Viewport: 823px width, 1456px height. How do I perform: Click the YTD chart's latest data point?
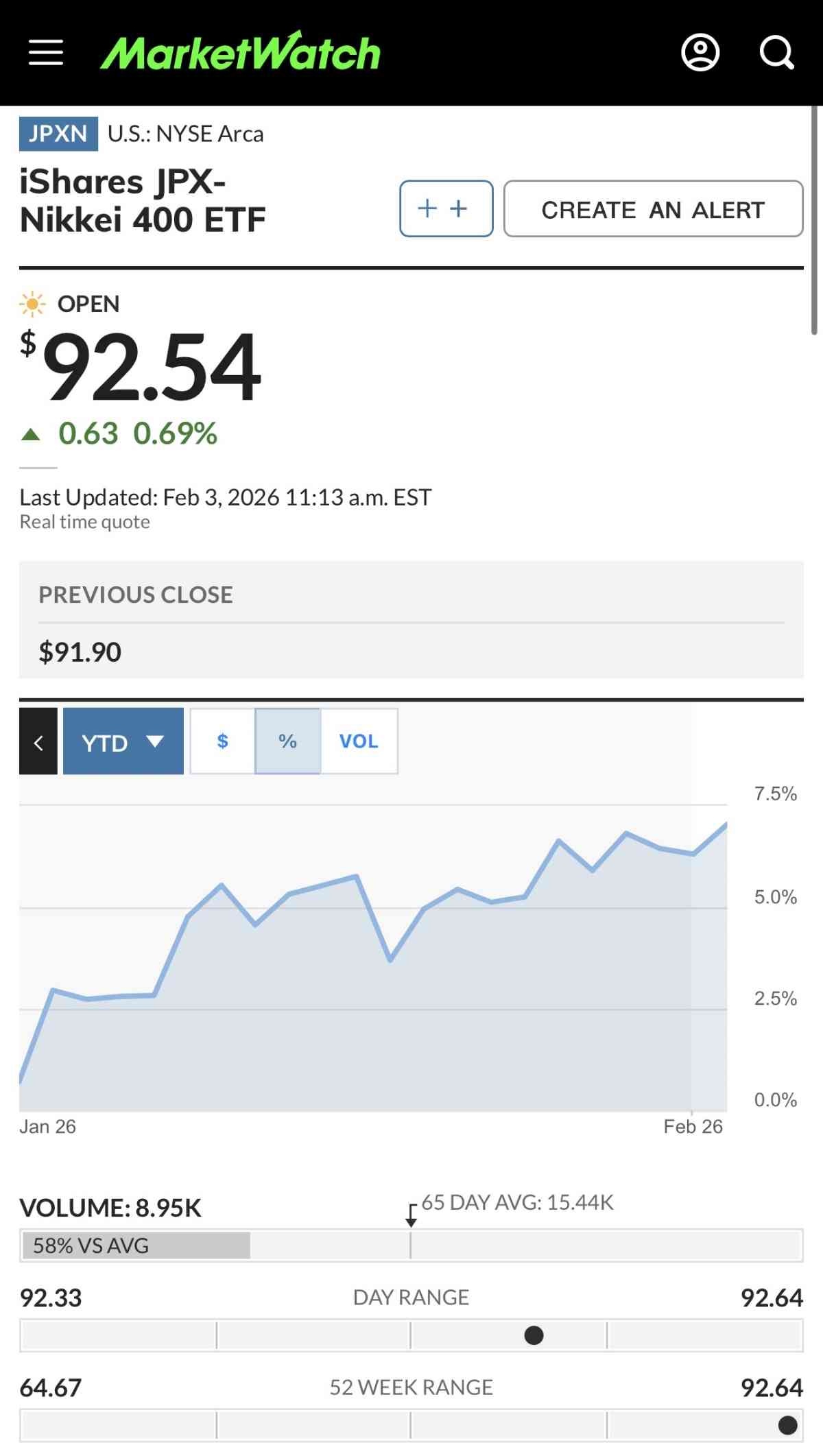(726, 824)
